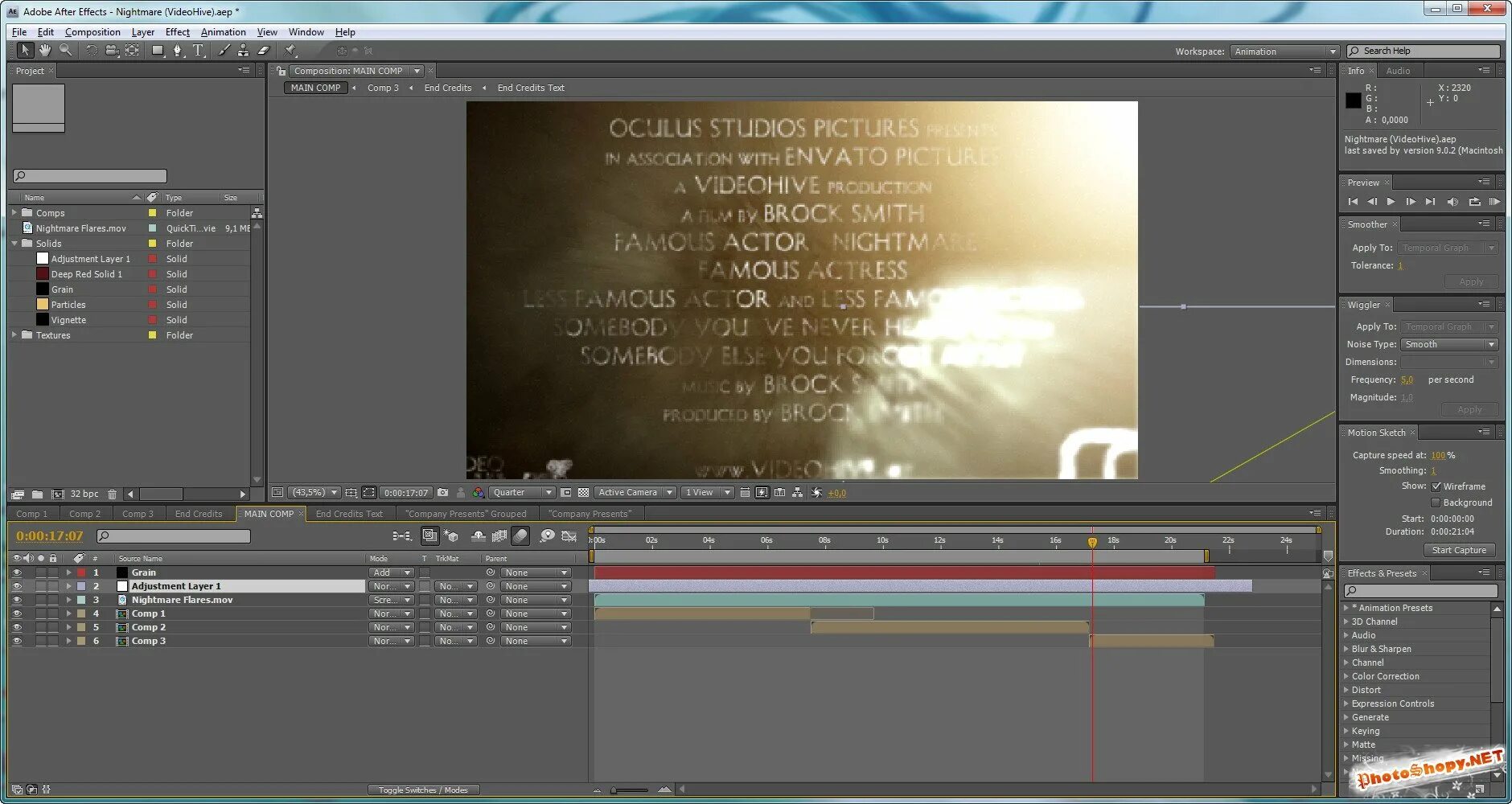Open the Graph Editor in timeline

pos(569,535)
